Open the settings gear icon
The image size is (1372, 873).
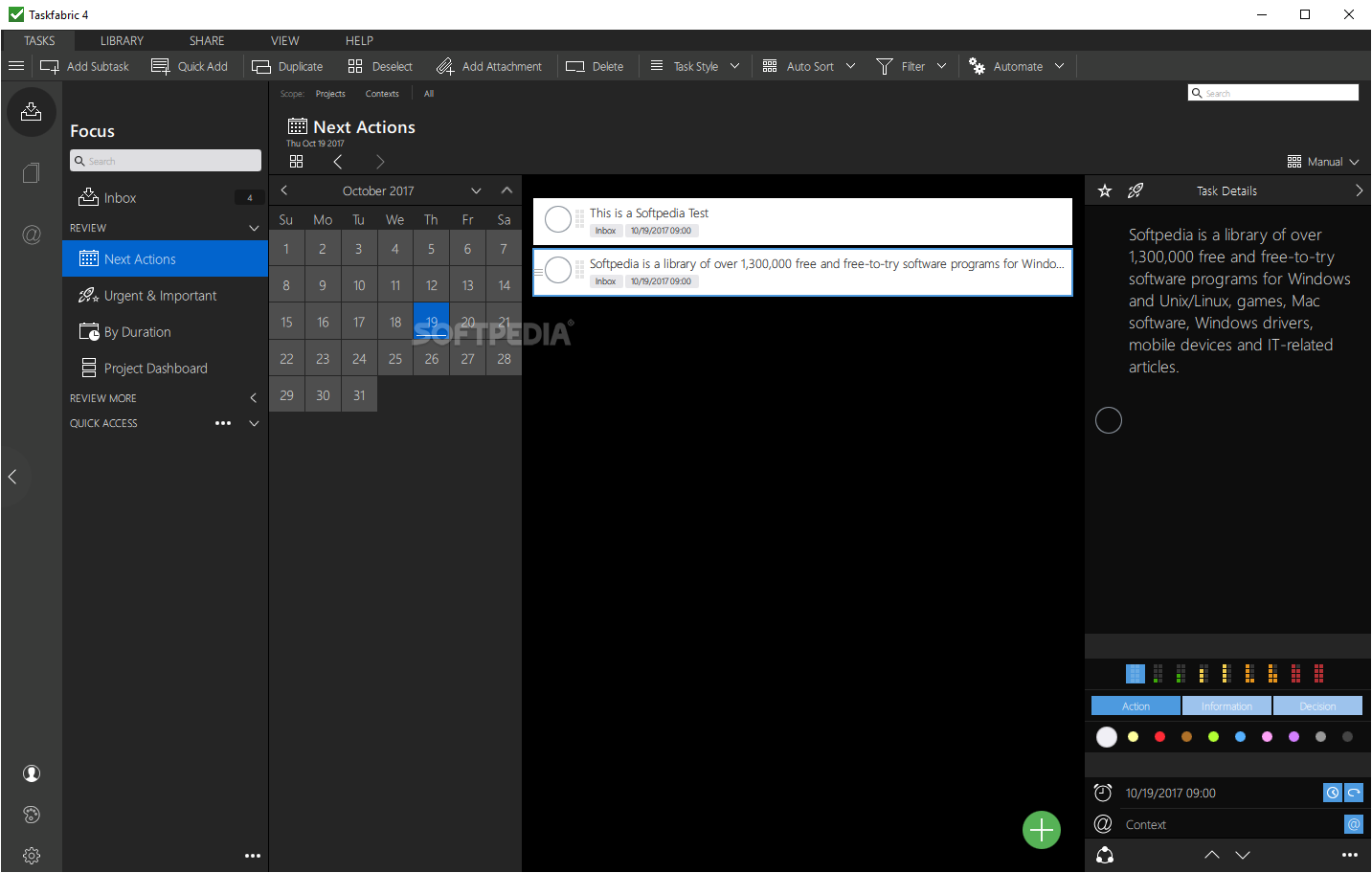(32, 856)
